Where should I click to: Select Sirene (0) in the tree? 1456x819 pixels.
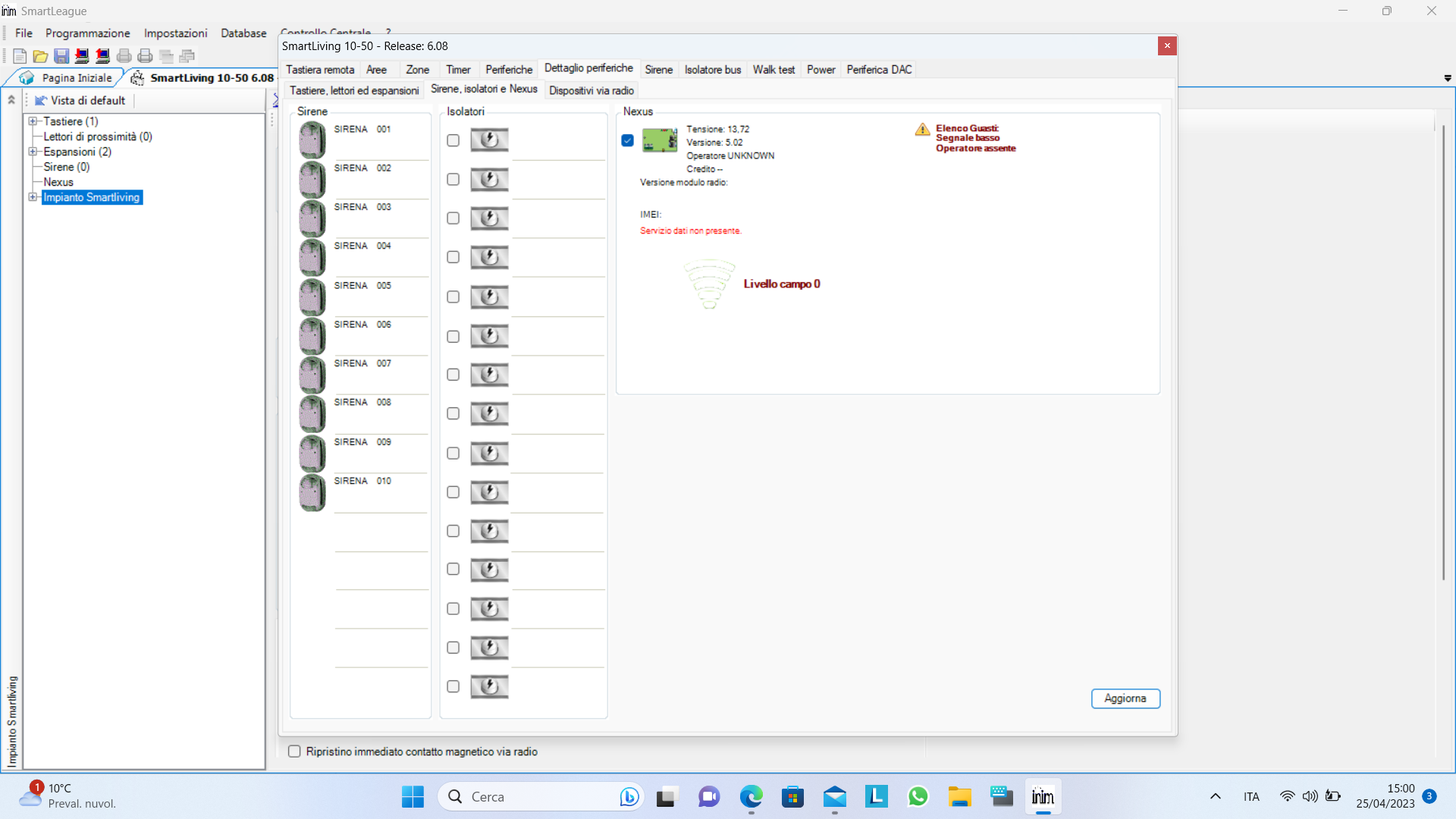[x=67, y=167]
